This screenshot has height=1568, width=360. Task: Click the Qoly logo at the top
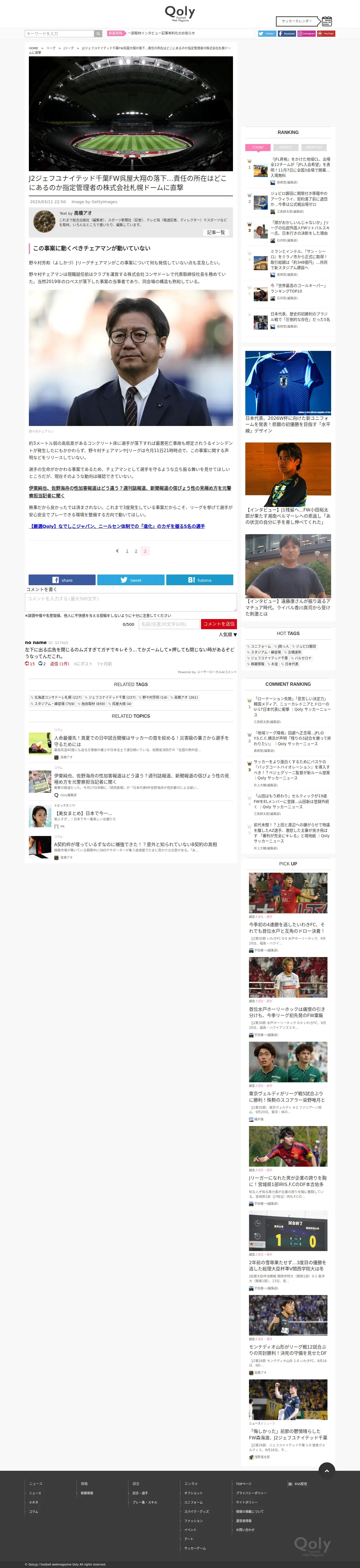[180, 13]
